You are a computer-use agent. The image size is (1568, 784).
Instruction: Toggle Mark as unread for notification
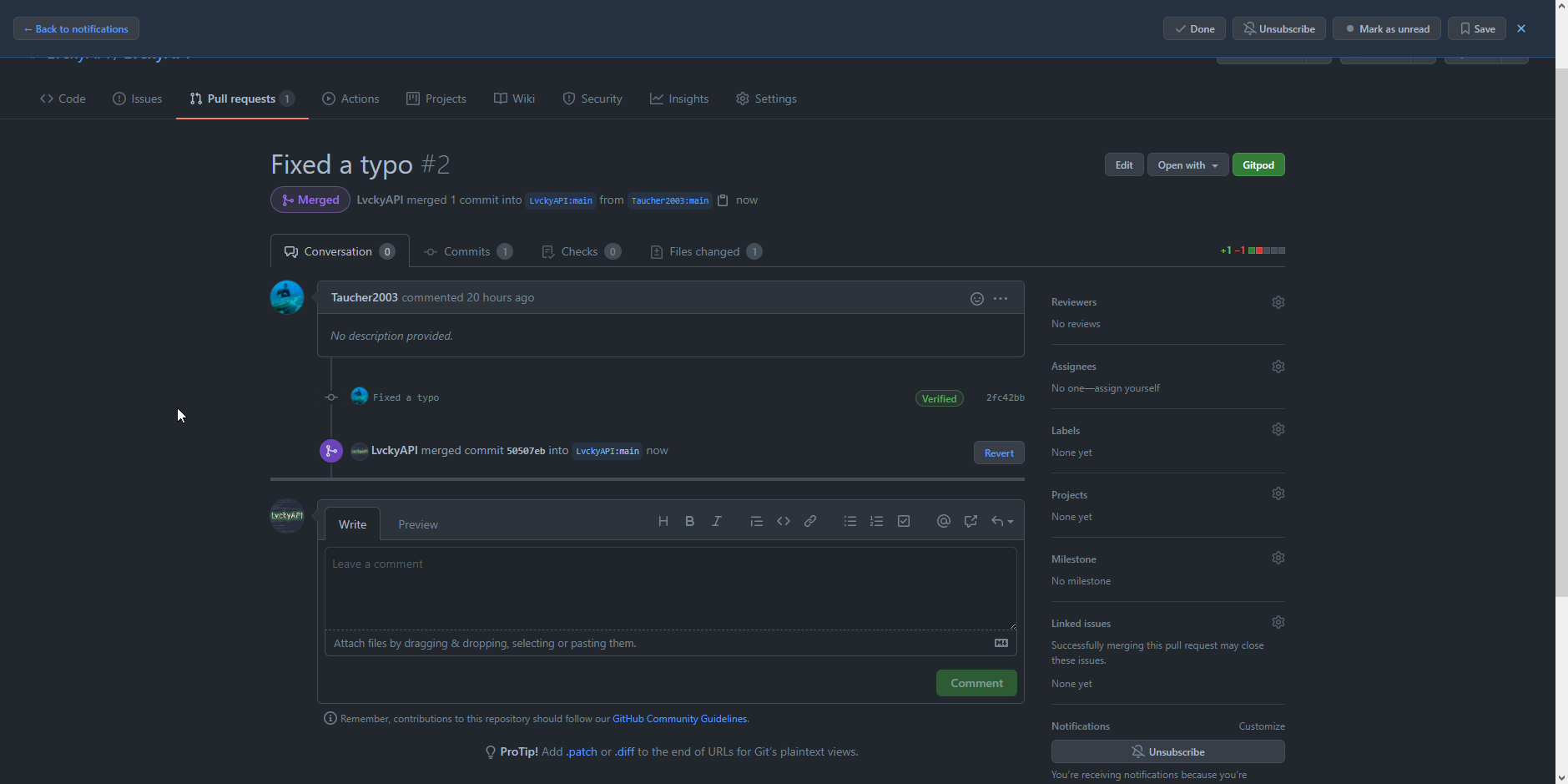(1386, 28)
